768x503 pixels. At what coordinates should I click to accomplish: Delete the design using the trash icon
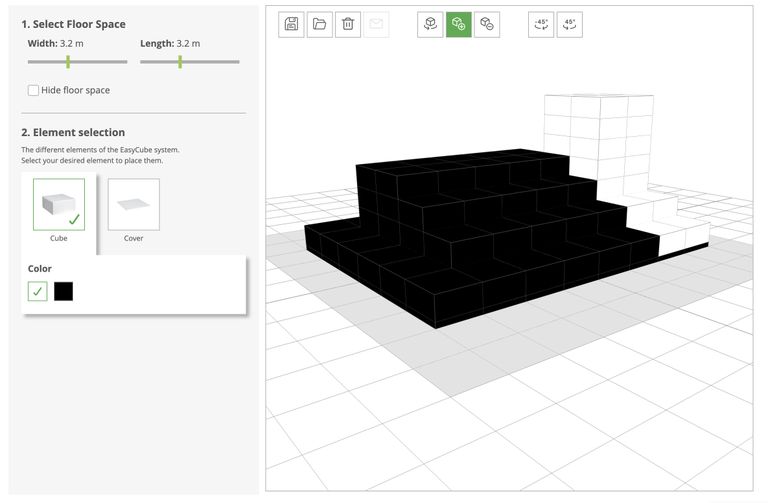tap(348, 24)
